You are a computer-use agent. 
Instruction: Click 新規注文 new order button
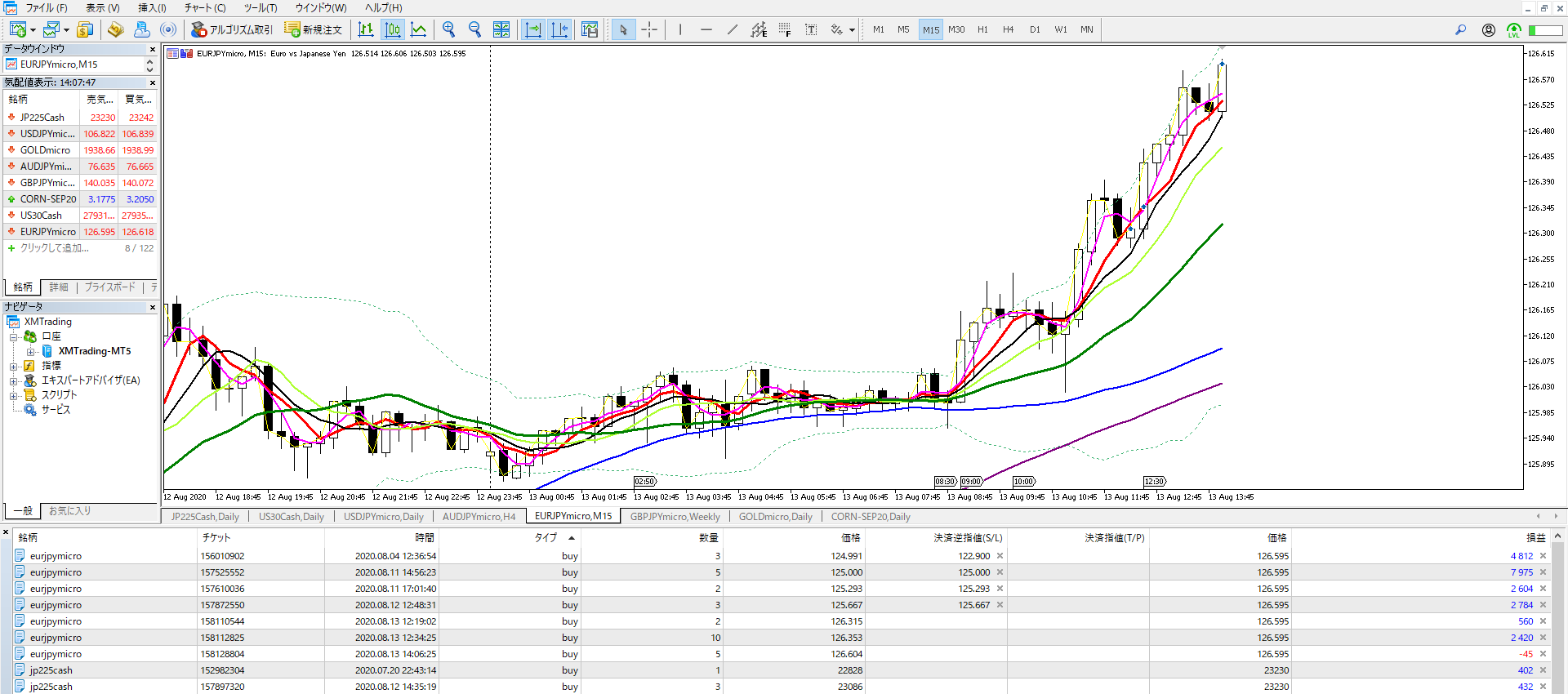314,29
